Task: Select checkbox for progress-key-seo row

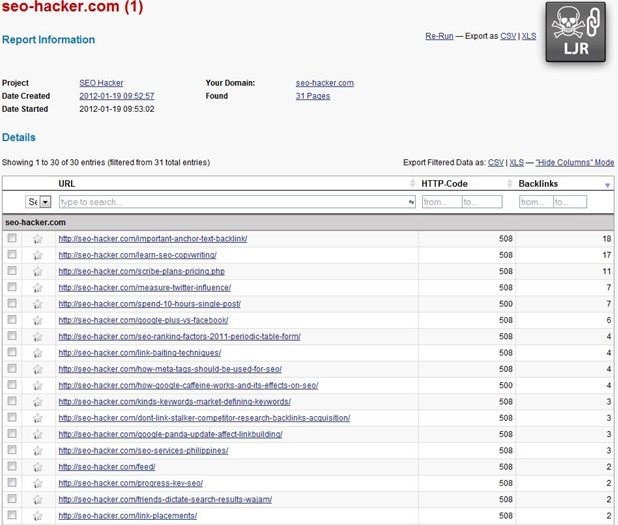Action: pos(12,483)
